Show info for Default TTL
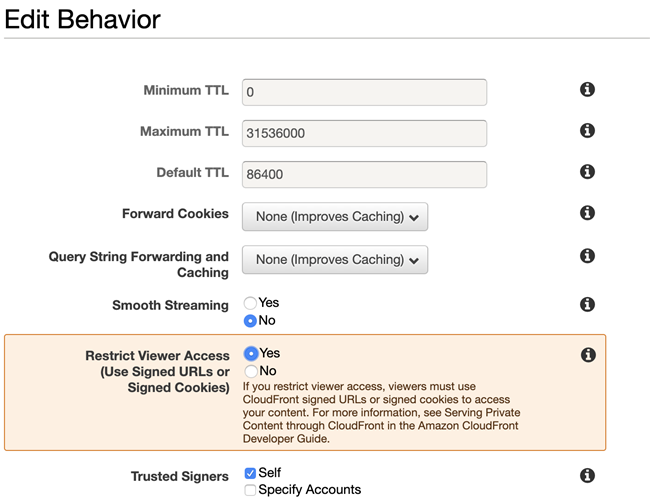 pyautogui.click(x=588, y=172)
